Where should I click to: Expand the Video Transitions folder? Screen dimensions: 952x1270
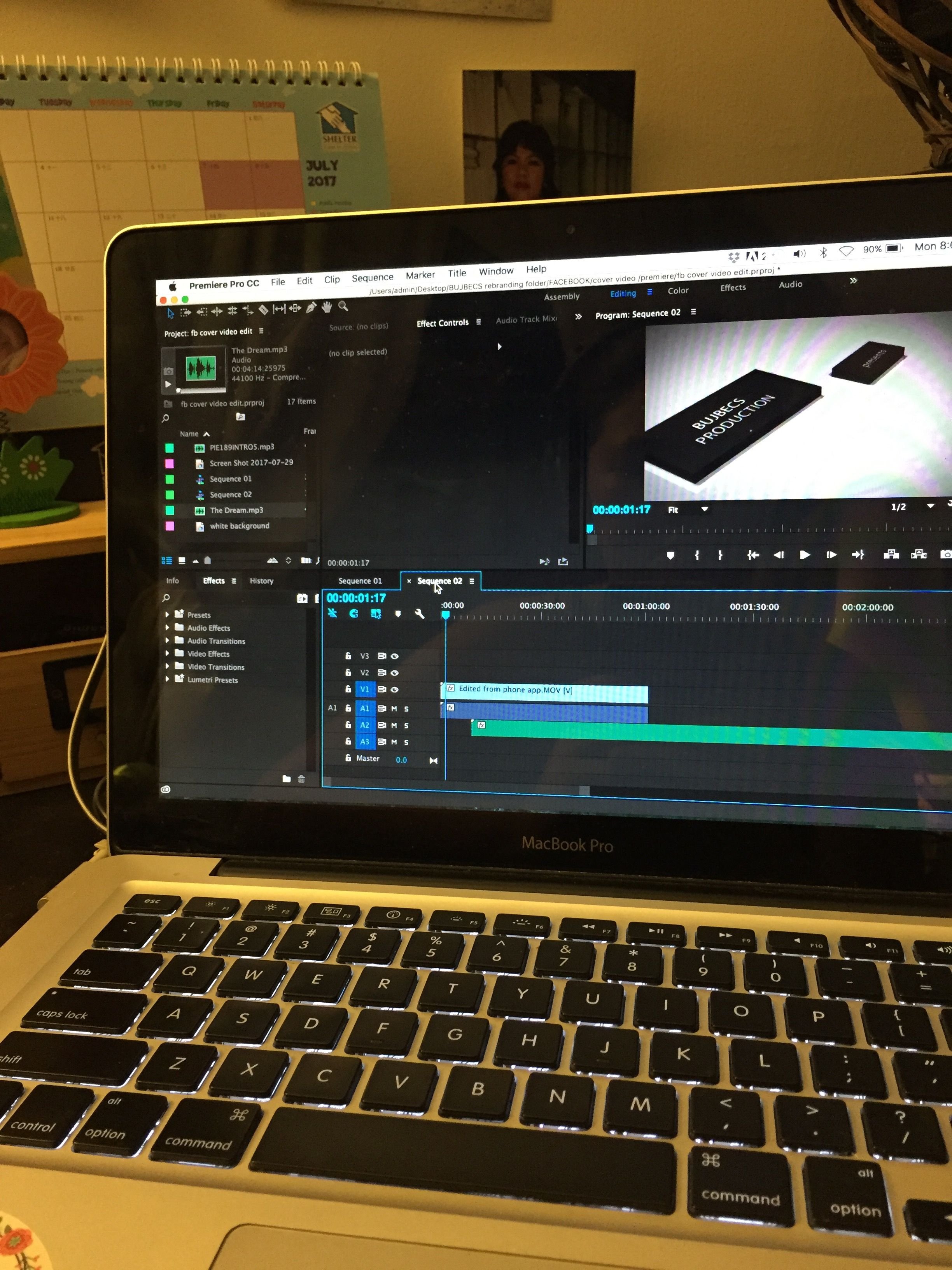point(167,666)
